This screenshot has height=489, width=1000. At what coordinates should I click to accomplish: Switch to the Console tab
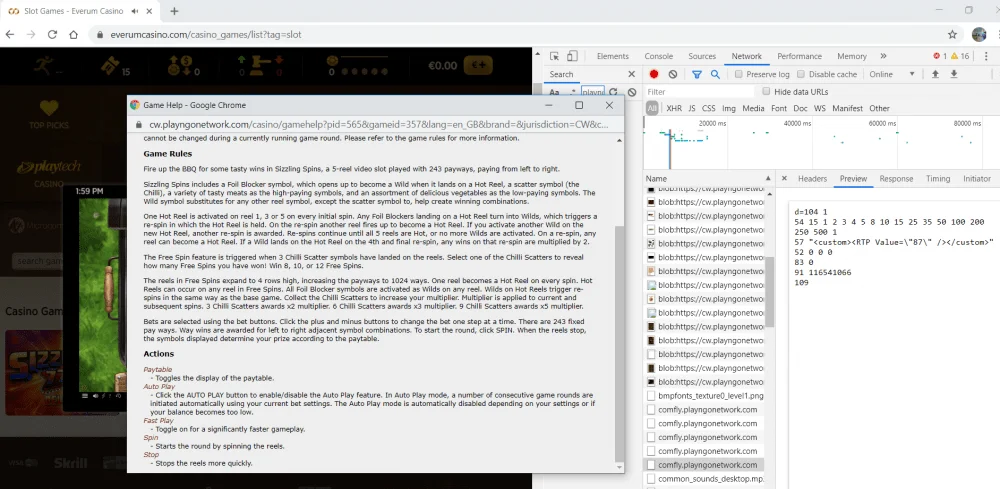pyautogui.click(x=659, y=56)
